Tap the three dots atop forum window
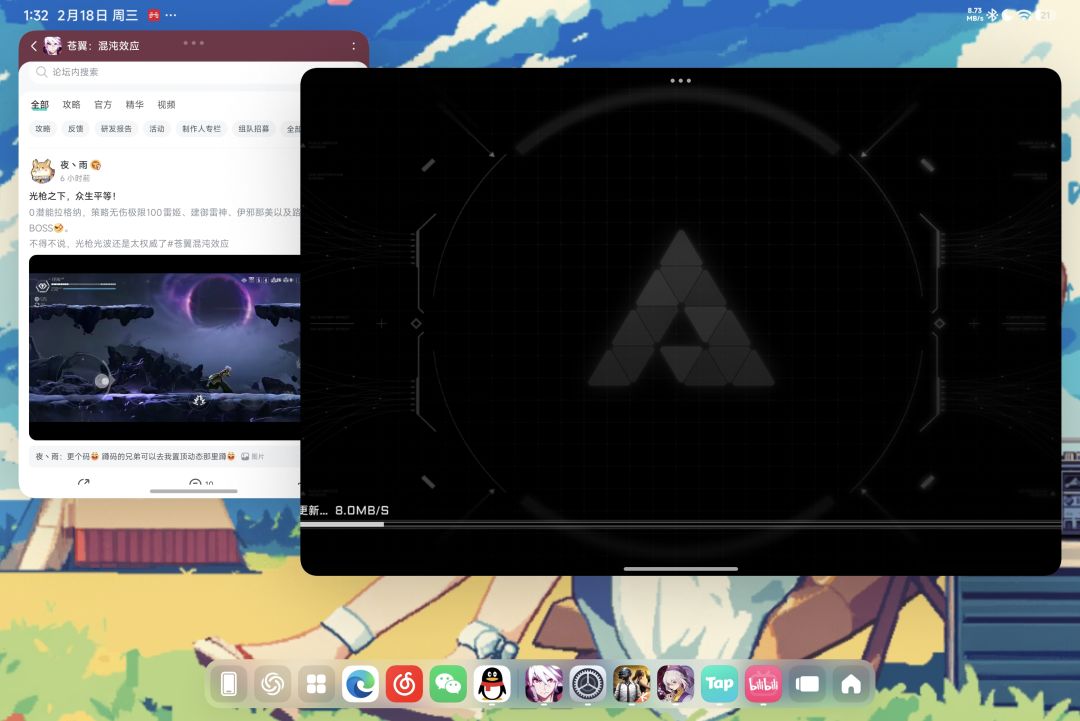 pos(194,43)
